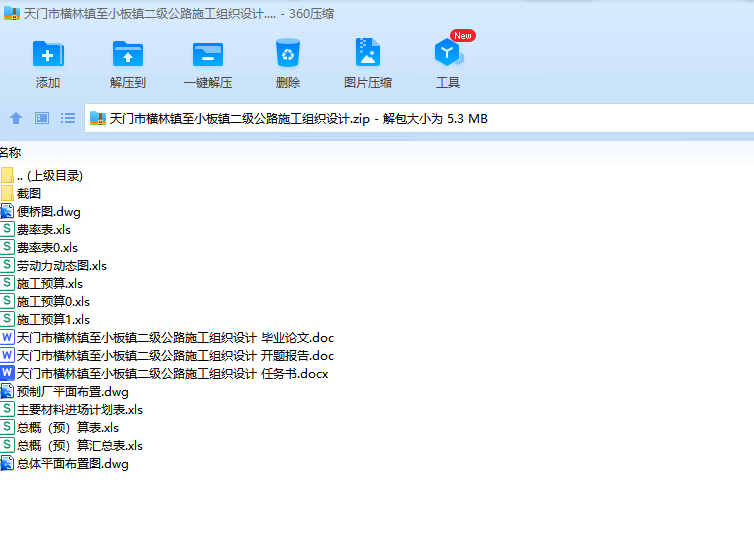Select file 施工预算.xls
Screen dimensions: 754x548
41,284
